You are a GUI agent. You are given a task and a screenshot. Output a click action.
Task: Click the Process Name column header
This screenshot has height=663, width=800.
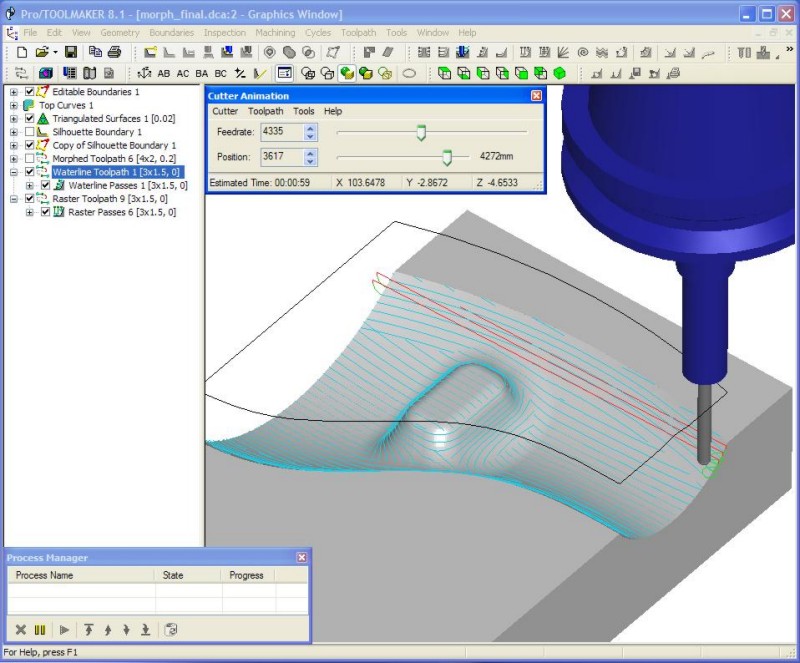tap(81, 575)
